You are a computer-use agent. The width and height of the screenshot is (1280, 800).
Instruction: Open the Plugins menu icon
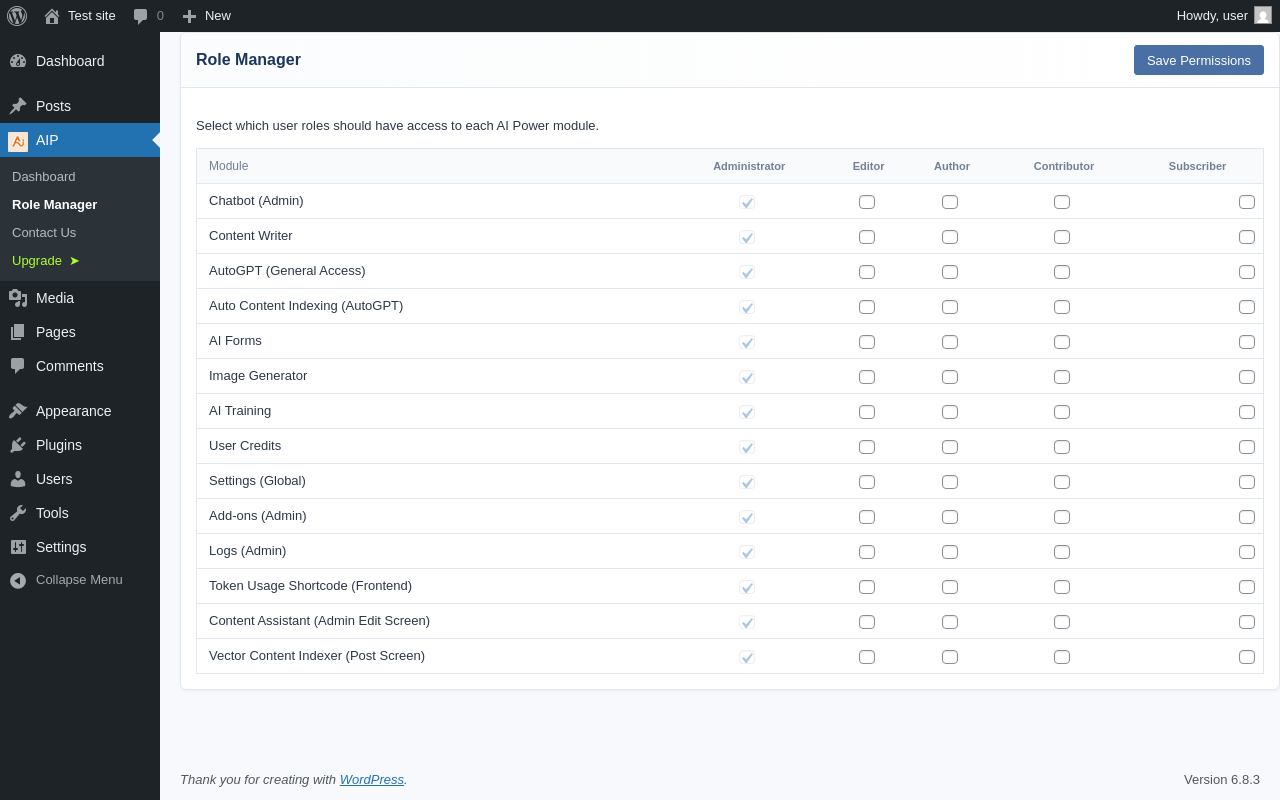[18, 445]
